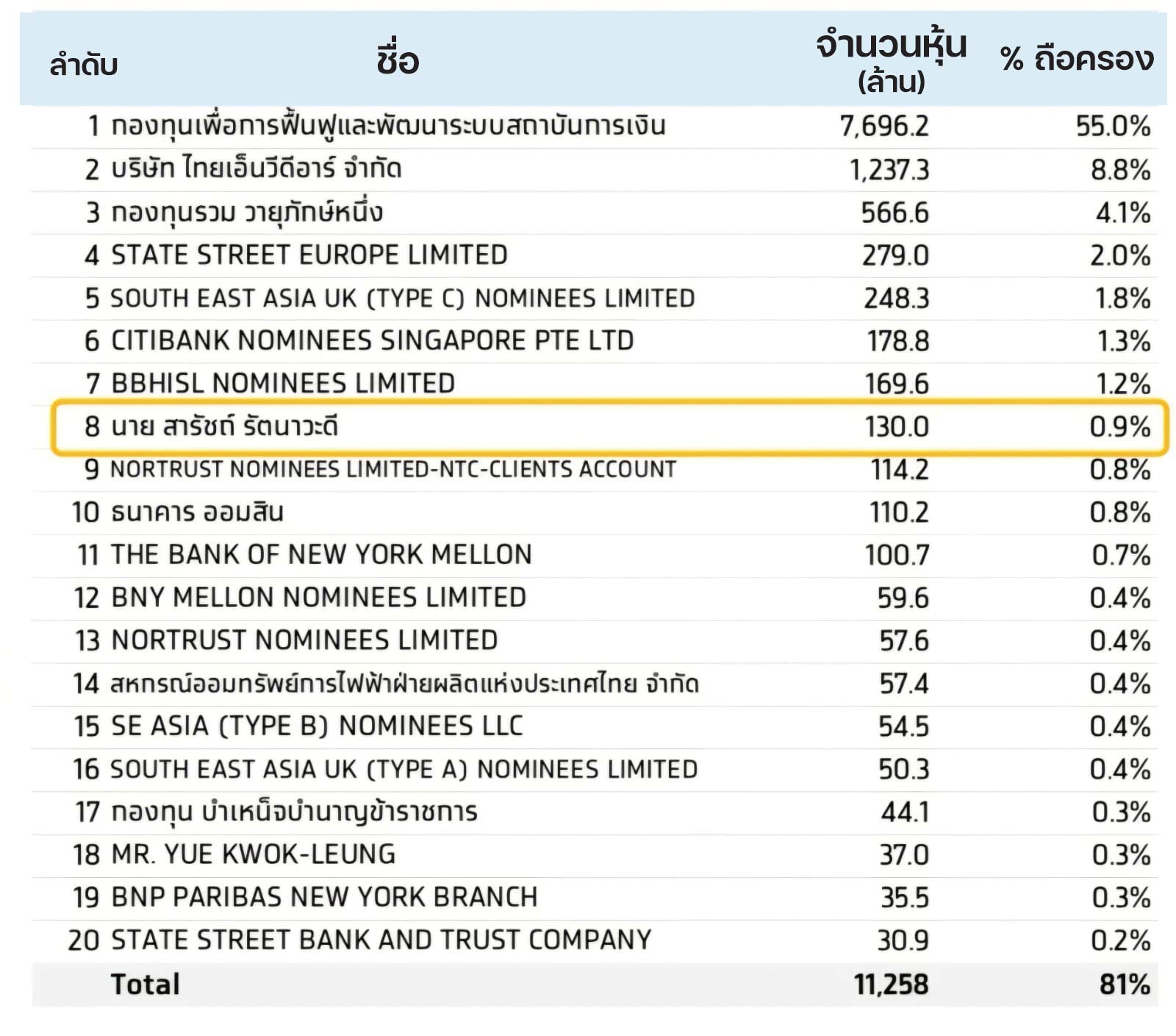The image size is (1176, 1036).
Task: Select บริษัท ไทยเอ็นวีดีอาร์ จำกัด entry
Action: pos(256,169)
